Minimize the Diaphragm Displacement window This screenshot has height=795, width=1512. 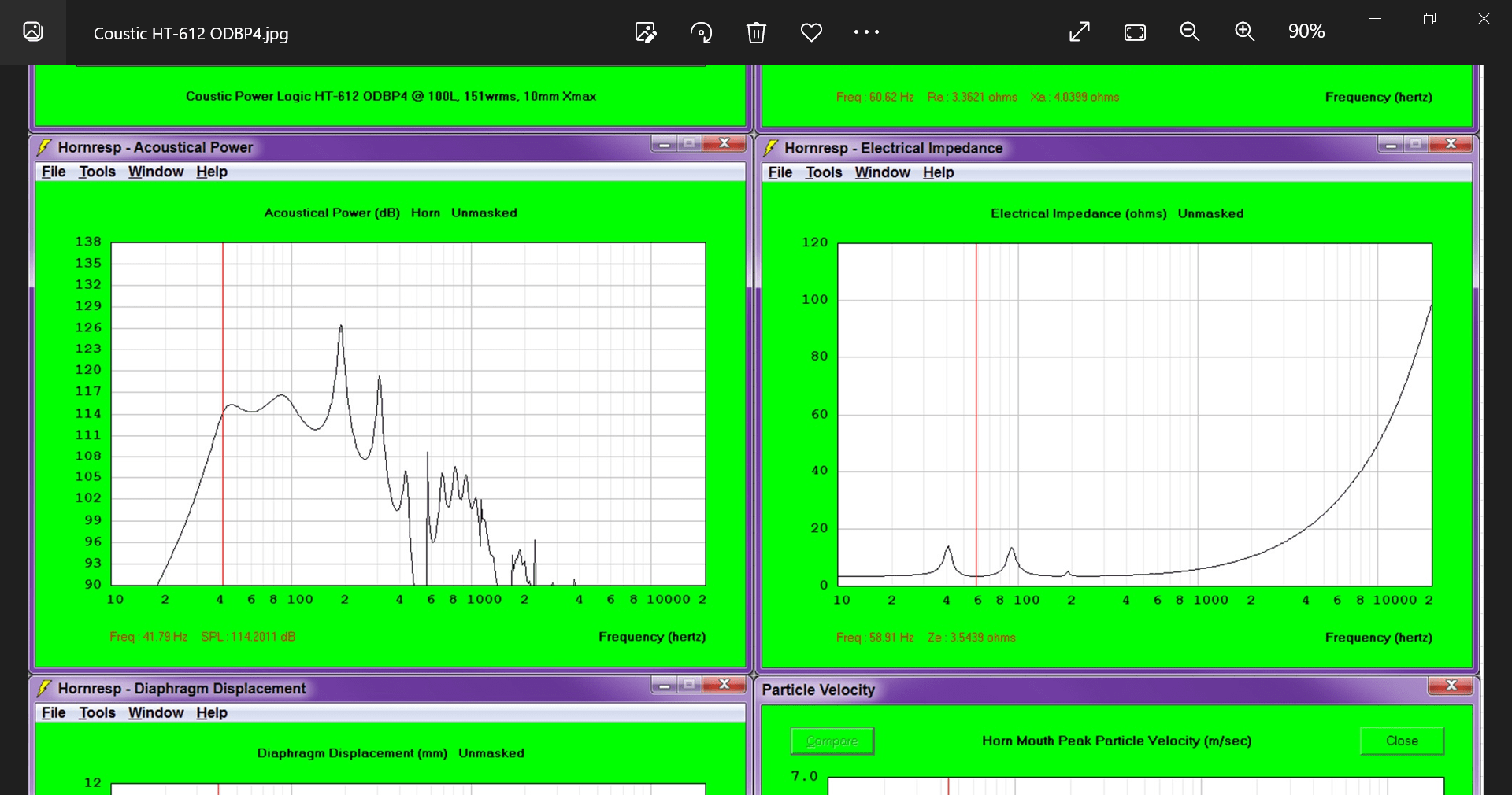point(664,684)
